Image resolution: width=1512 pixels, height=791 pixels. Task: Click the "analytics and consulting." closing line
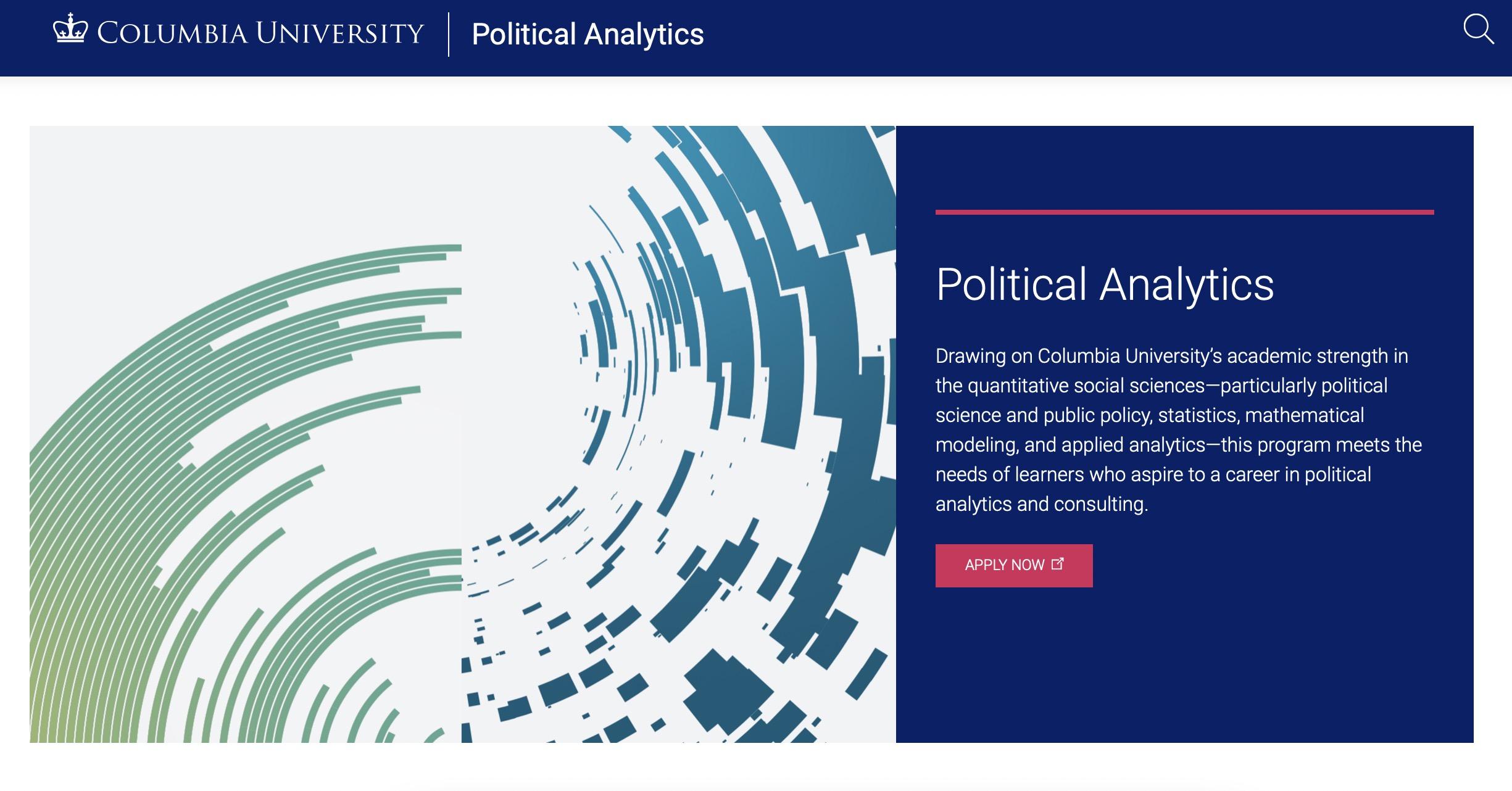[1041, 504]
